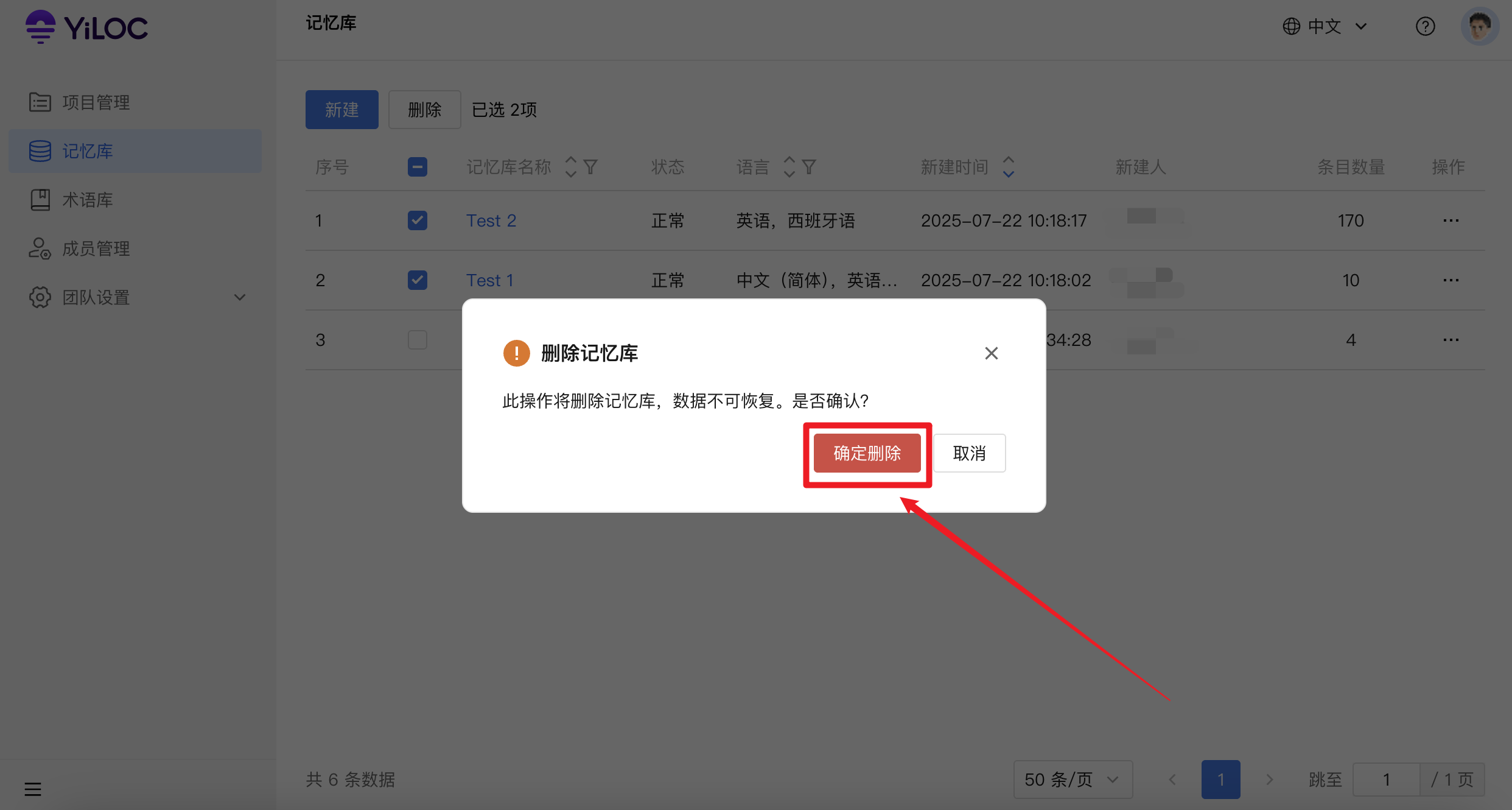Uncheck the Test 2 row checkbox

418,220
